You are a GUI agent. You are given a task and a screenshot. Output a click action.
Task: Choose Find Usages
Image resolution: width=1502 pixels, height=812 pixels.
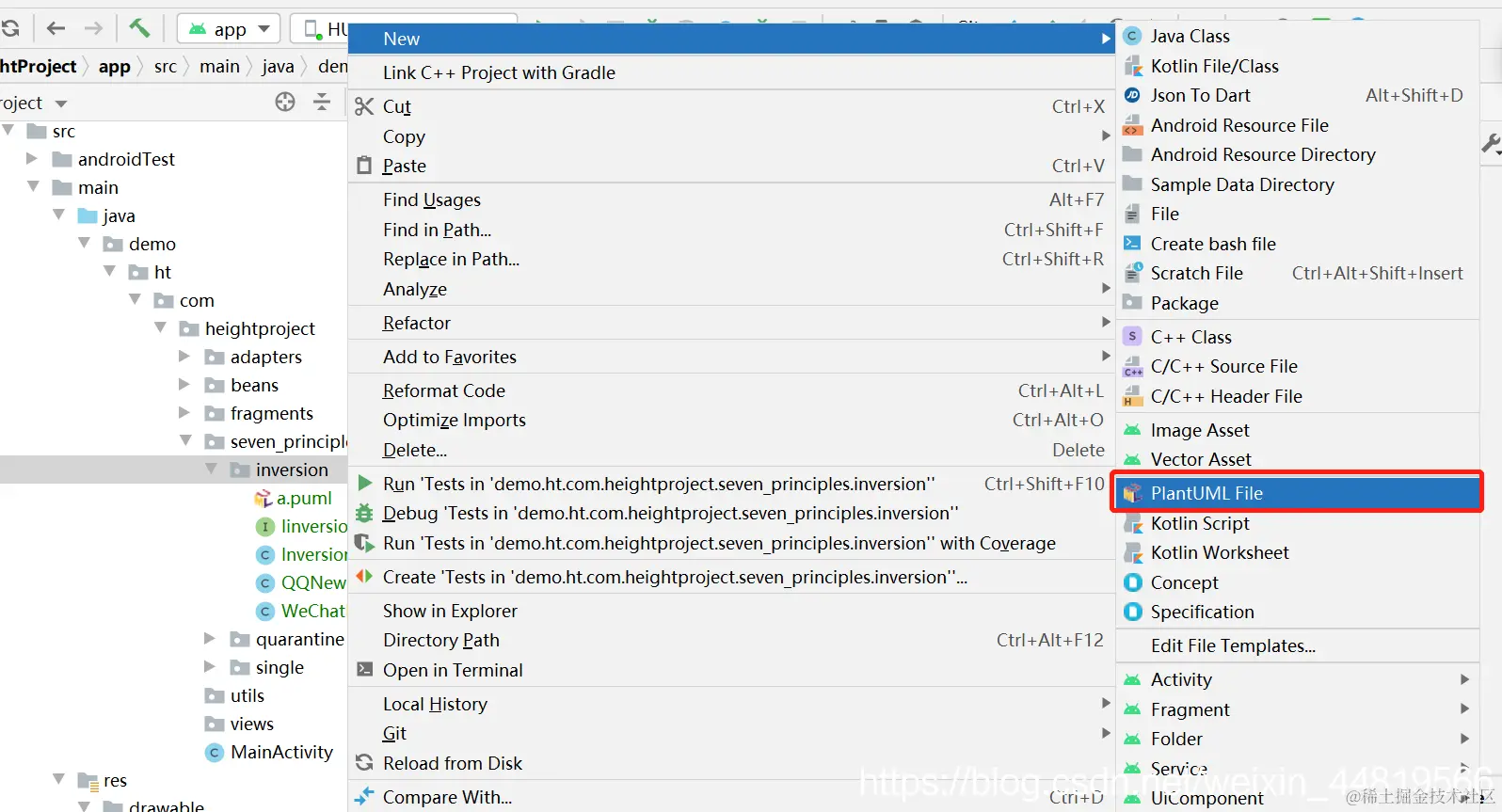[731, 199]
